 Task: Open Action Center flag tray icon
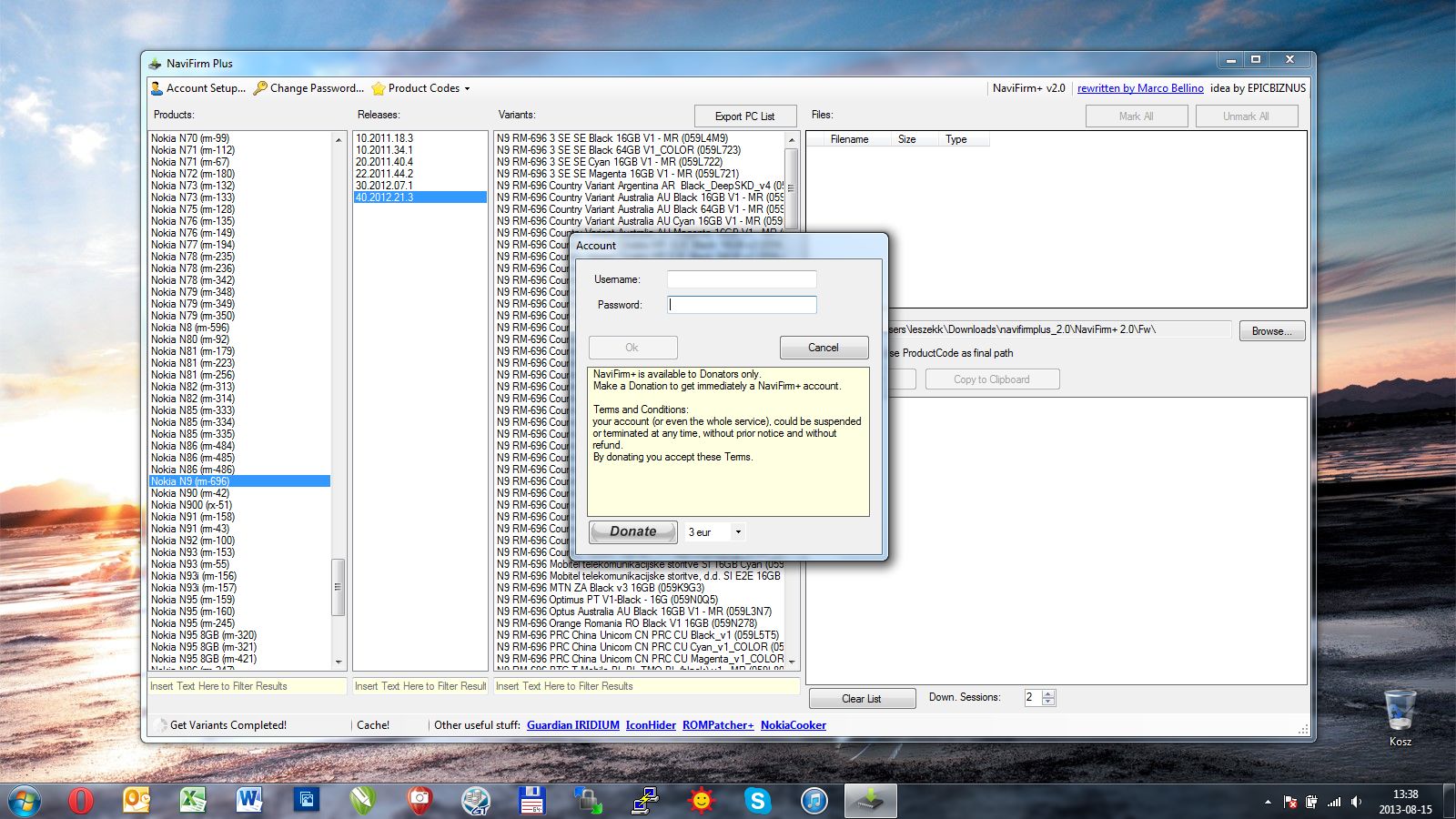coord(1289,802)
